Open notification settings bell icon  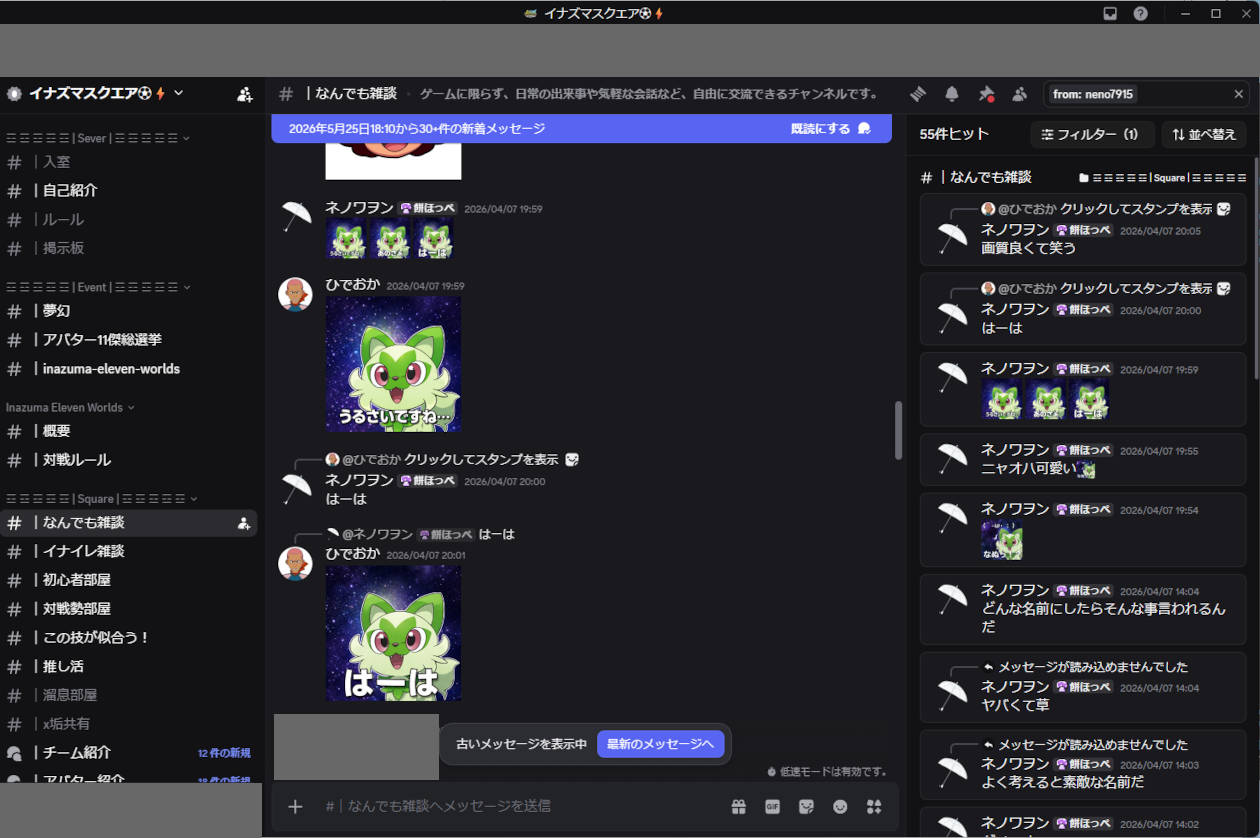952,94
